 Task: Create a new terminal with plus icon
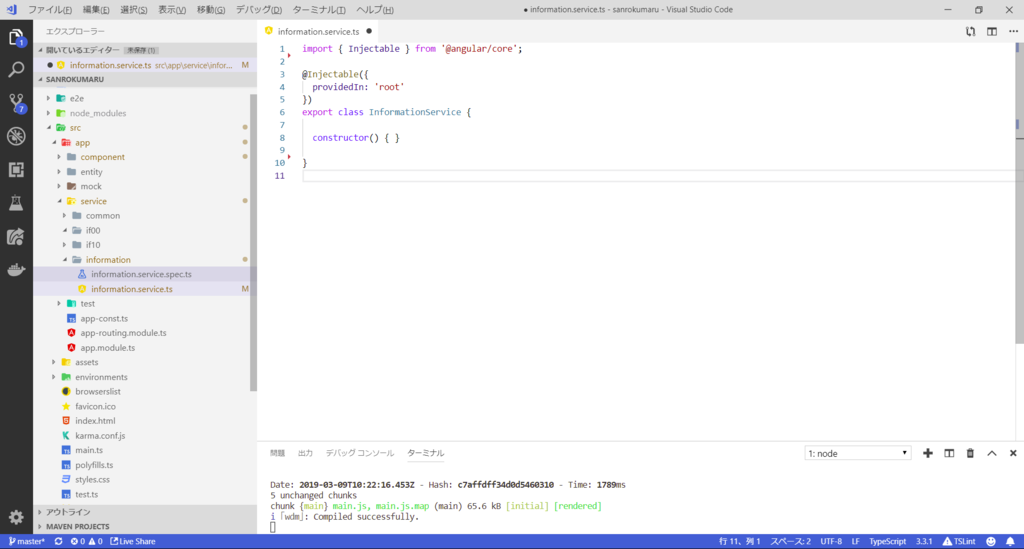pos(927,453)
